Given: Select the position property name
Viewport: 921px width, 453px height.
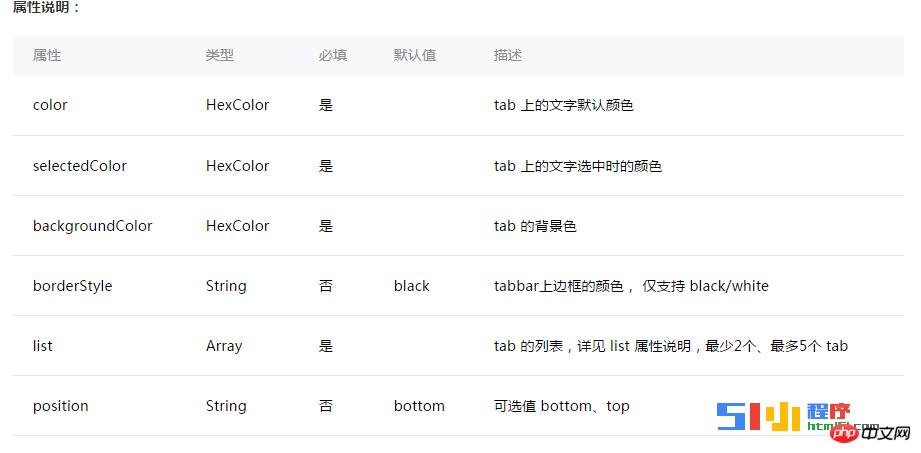Looking at the screenshot, I should pyautogui.click(x=61, y=406).
